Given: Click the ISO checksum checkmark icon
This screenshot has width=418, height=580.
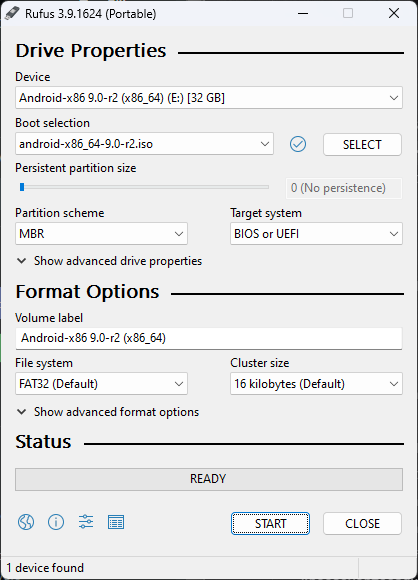Looking at the screenshot, I should (298, 144).
